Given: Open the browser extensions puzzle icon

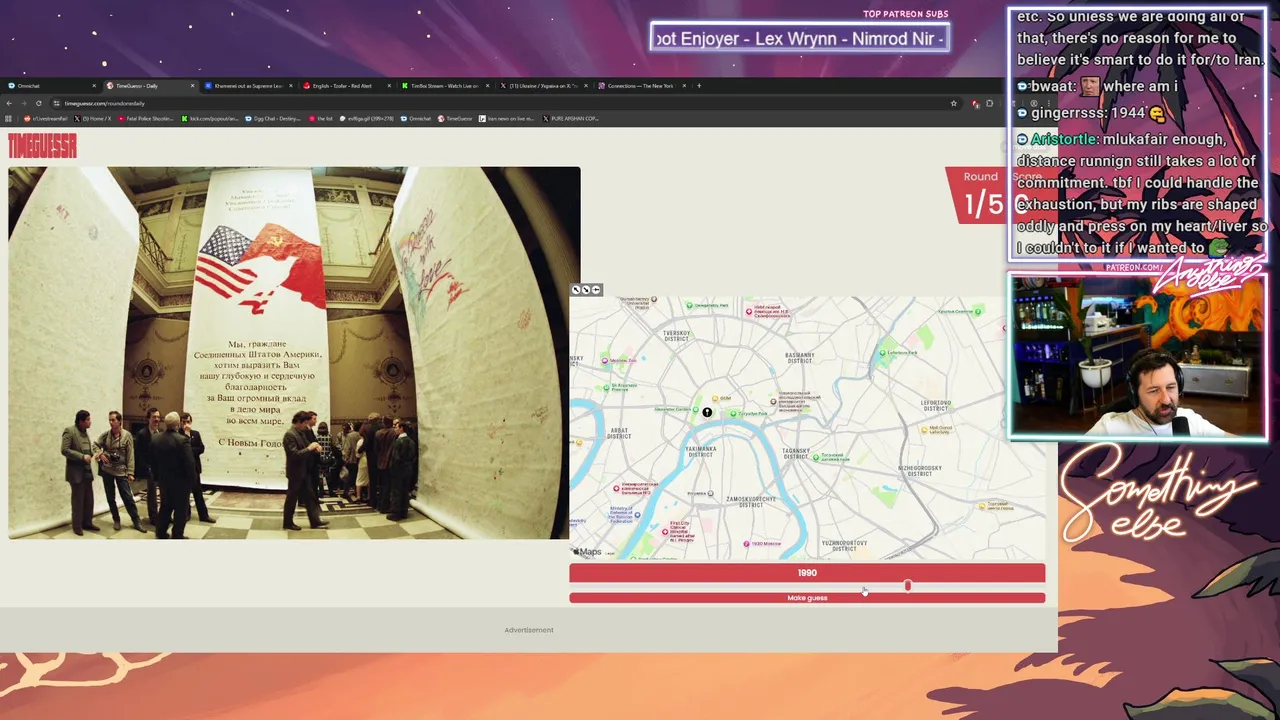Looking at the screenshot, I should coord(990,103).
